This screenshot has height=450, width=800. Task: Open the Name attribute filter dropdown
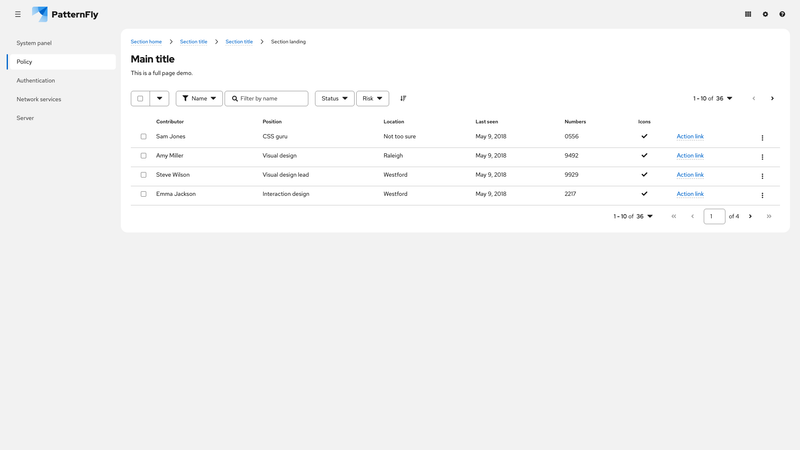[x=199, y=99]
